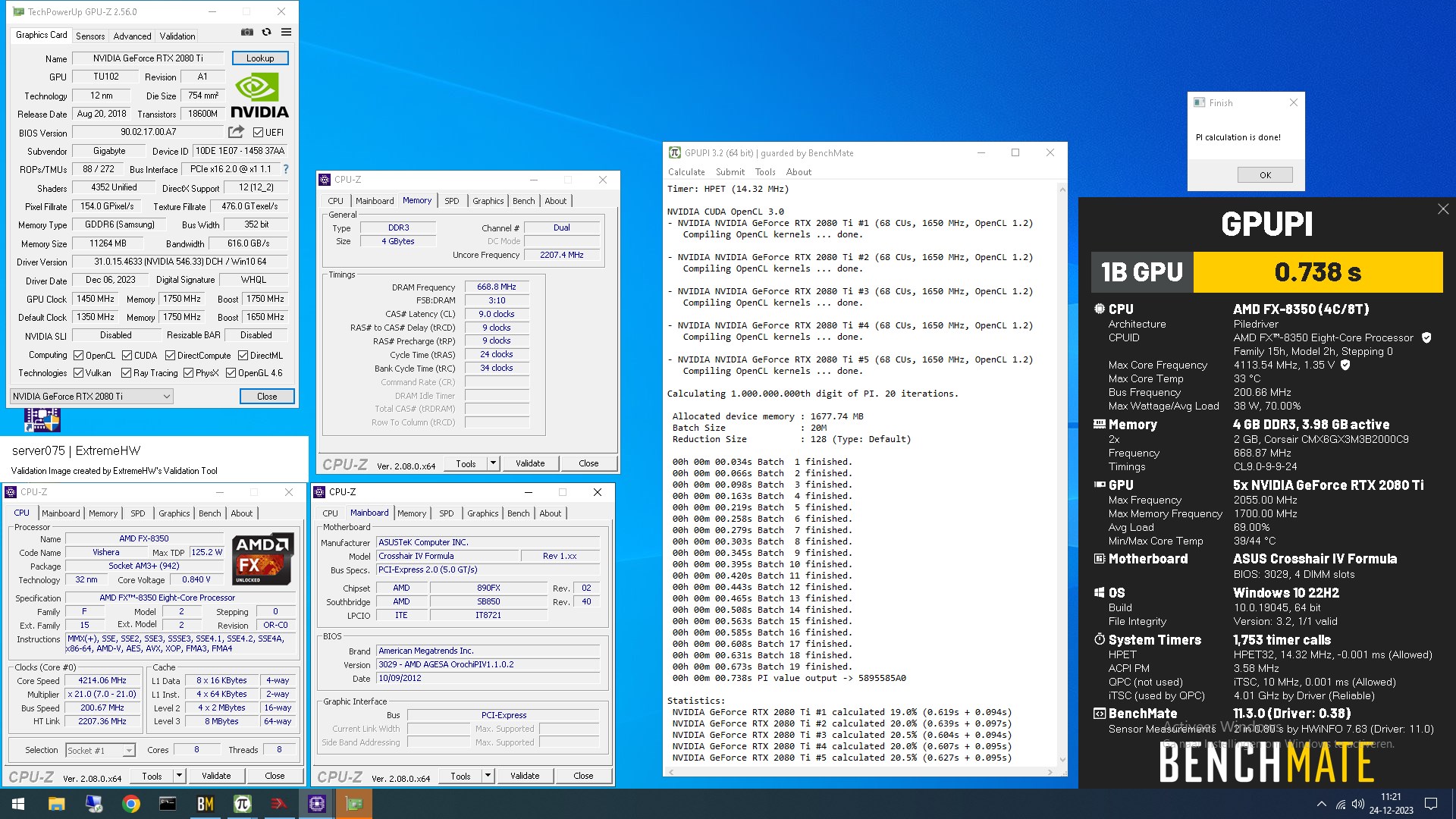Open the GPU selector dropdown in GPU-Z
The height and width of the screenshot is (819, 1456).
(91, 396)
